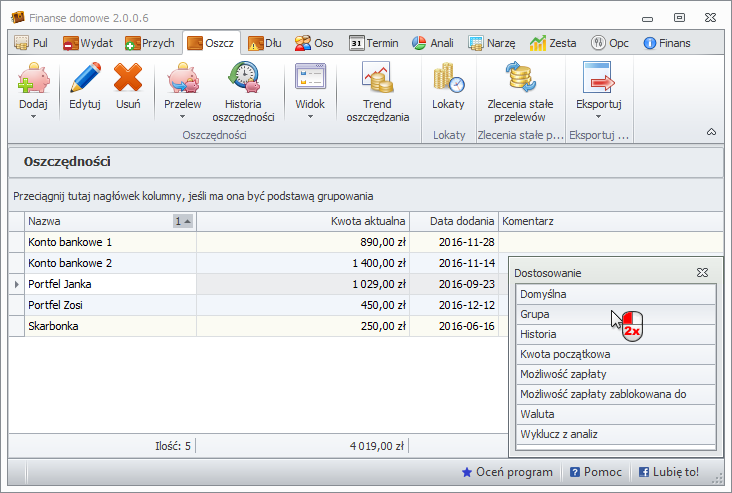Image resolution: width=732 pixels, height=493 pixels.
Task: Collapse the ribbon with the chevron
Action: (711, 132)
